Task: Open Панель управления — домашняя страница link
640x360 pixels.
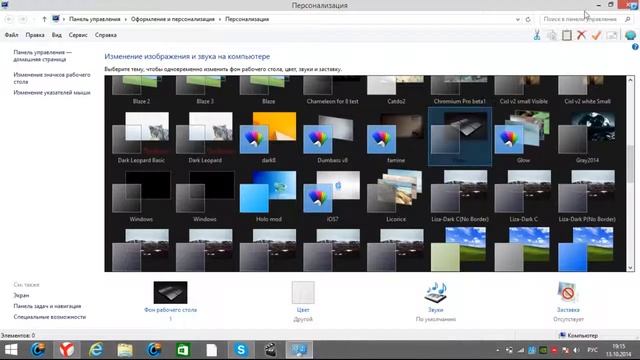Action: pos(42,56)
